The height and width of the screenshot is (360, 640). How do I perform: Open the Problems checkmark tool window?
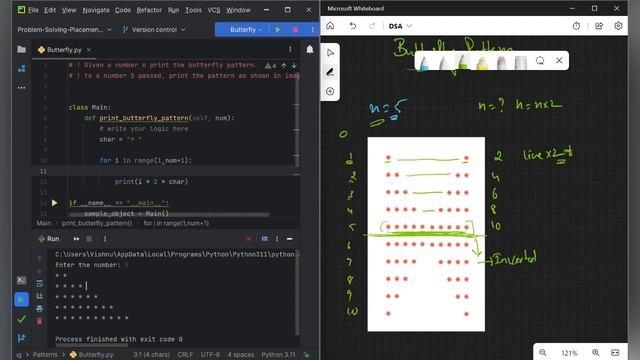point(22,319)
